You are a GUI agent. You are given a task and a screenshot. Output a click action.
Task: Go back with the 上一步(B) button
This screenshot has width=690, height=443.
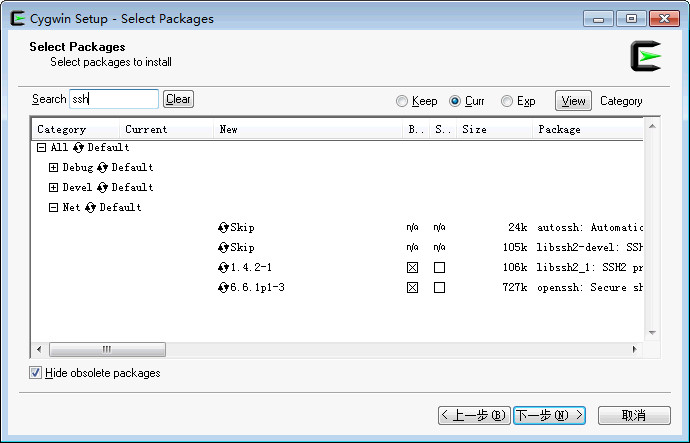474,415
